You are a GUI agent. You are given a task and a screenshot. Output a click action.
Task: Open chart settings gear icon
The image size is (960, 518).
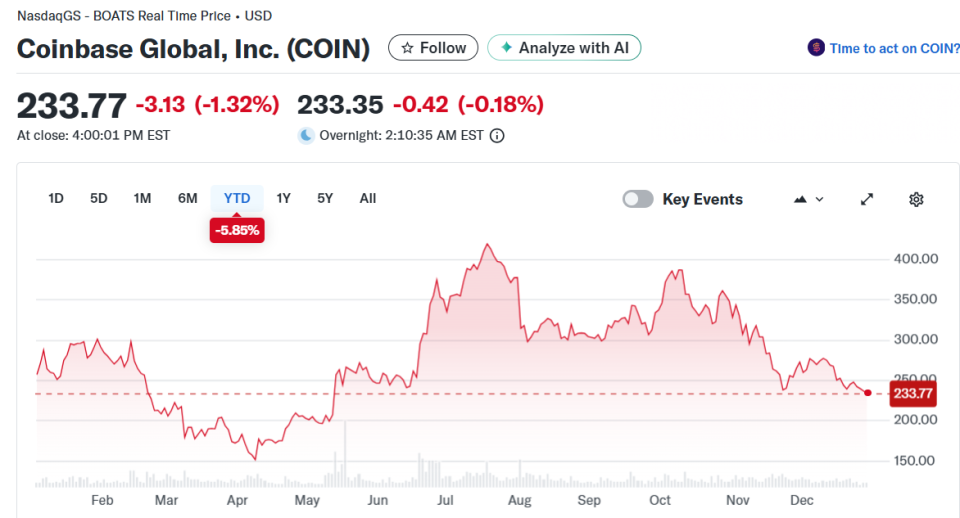click(916, 199)
